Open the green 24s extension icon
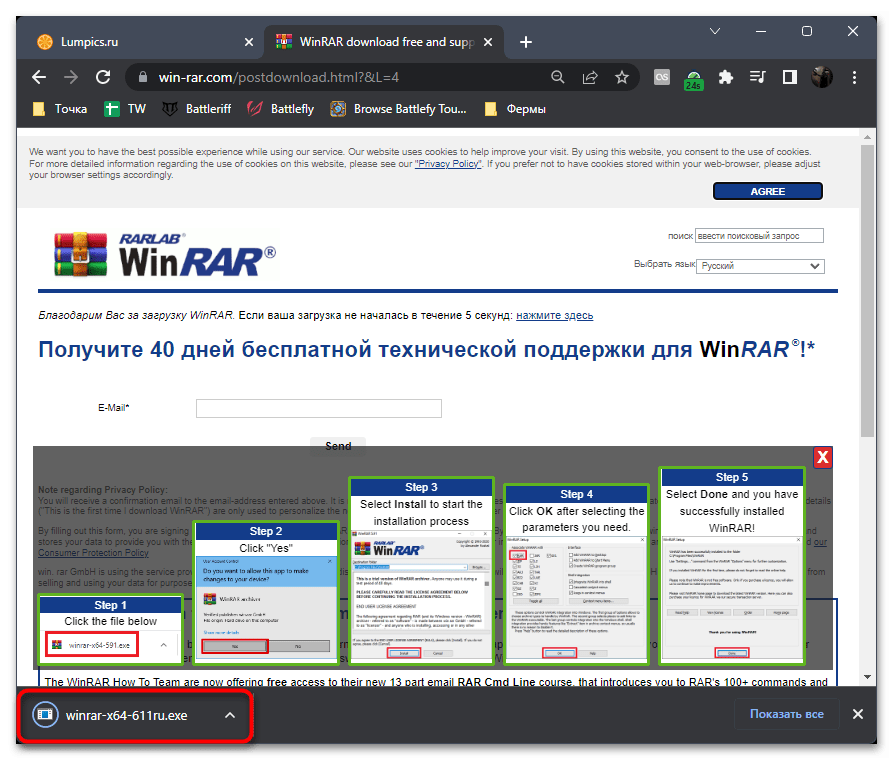 click(694, 79)
